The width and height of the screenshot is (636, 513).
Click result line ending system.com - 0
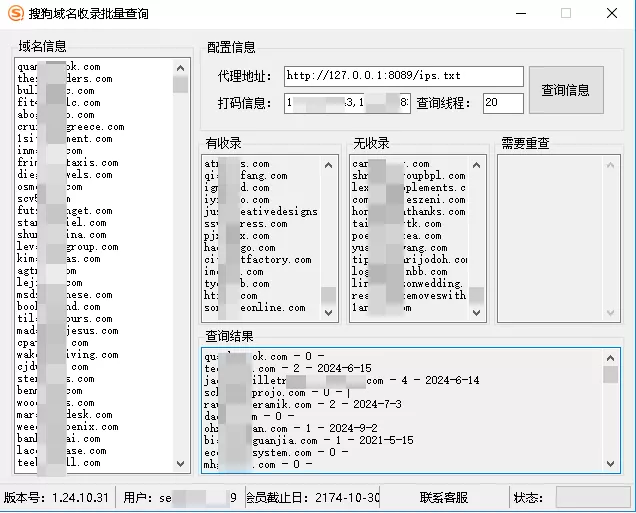tap(276, 453)
